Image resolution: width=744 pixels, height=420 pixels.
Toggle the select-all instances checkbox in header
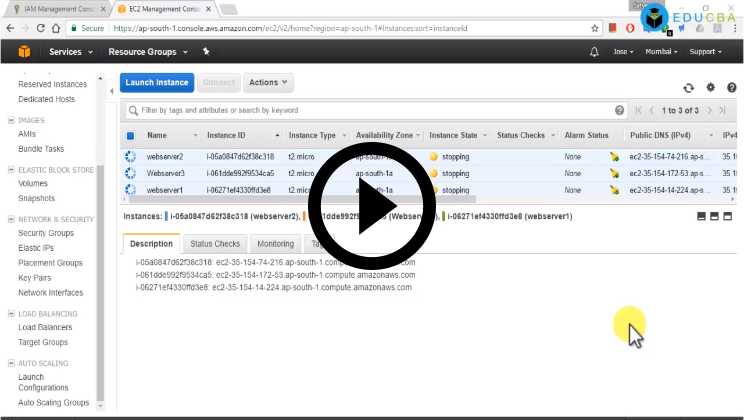coord(130,136)
